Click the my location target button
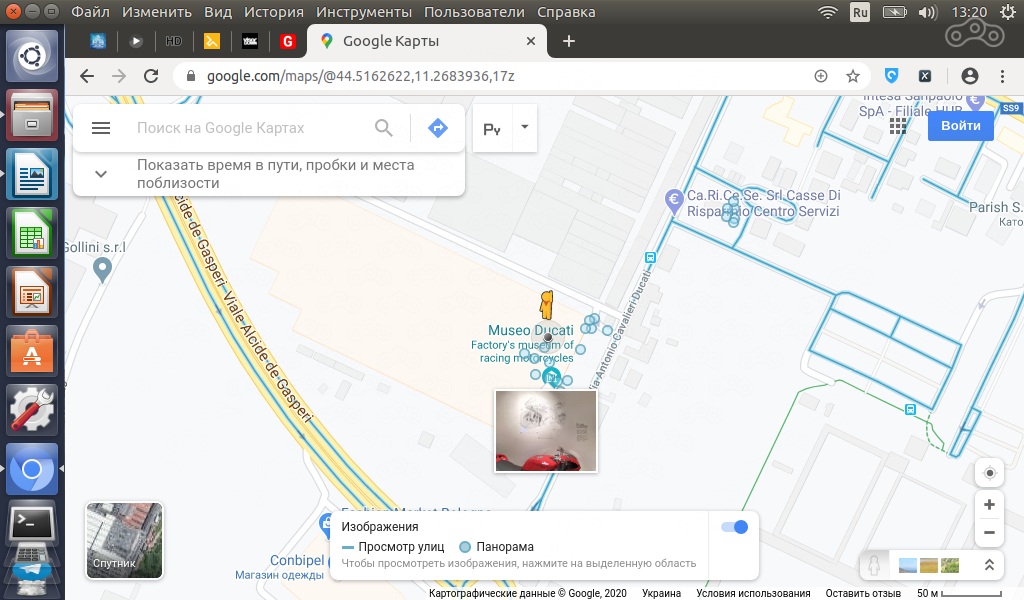Viewport: 1024px width, 600px height. tap(989, 473)
